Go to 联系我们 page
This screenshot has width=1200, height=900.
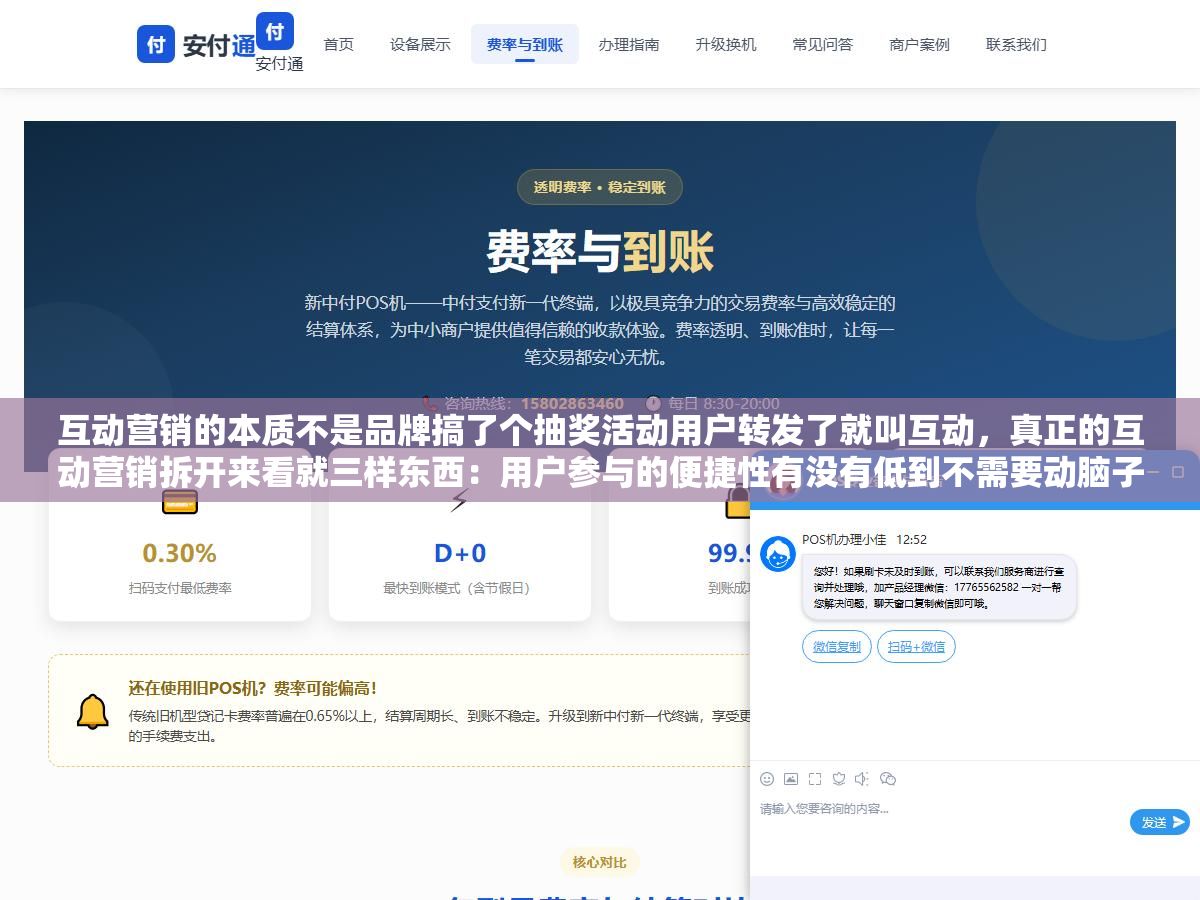pyautogui.click(x=1016, y=44)
